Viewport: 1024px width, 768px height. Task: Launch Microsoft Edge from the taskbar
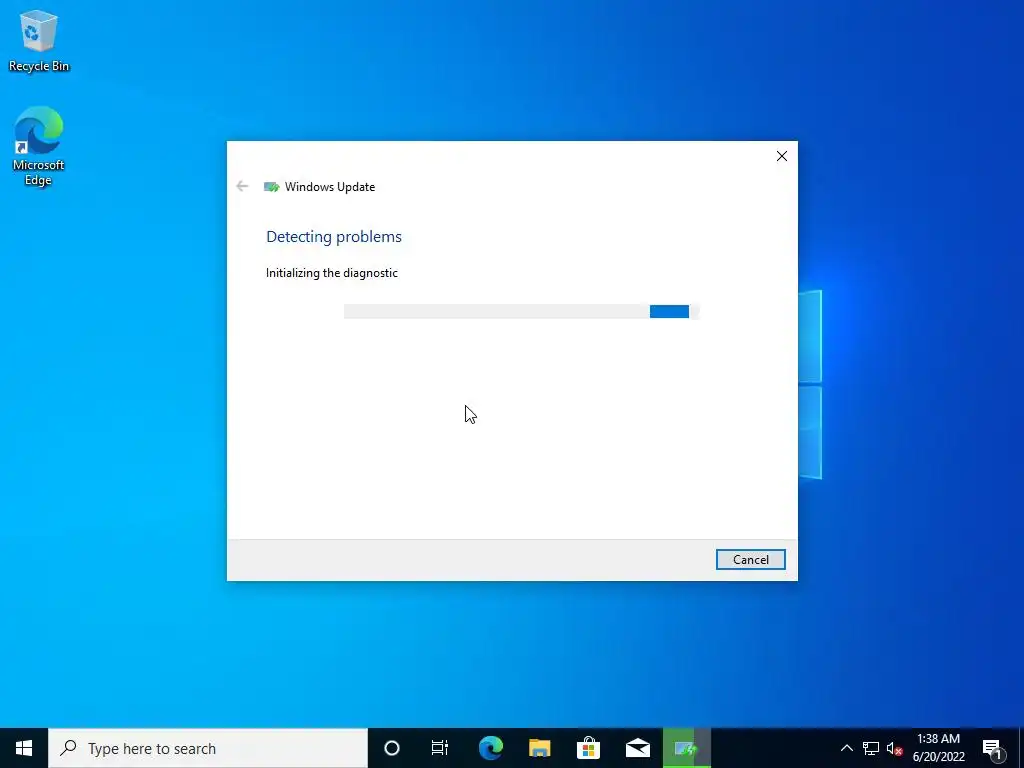click(490, 748)
